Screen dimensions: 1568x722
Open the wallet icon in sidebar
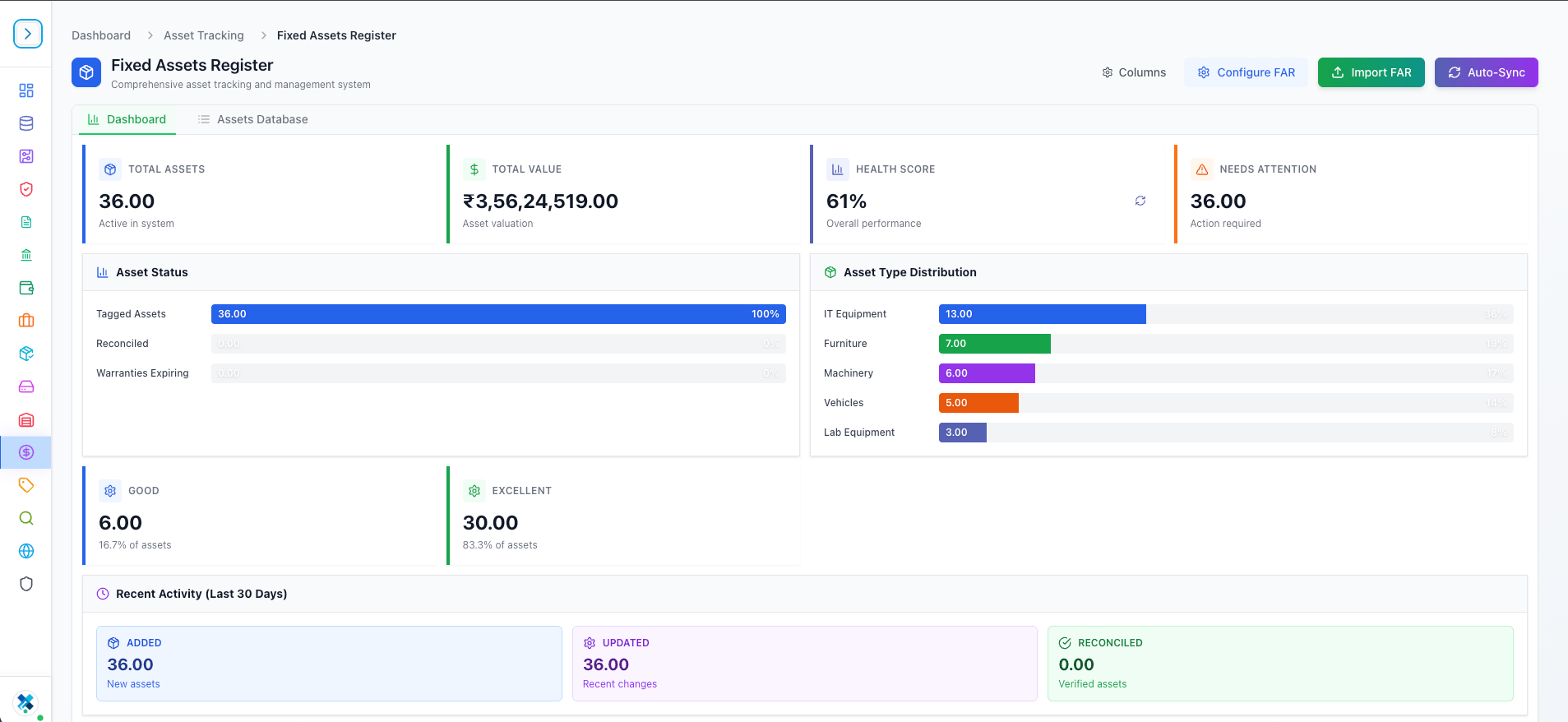26,288
